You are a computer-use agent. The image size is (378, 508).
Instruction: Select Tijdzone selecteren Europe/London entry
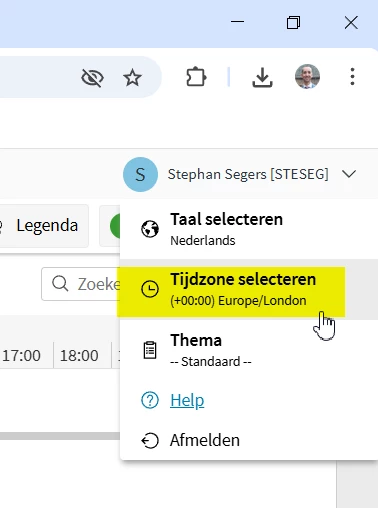[249, 289]
